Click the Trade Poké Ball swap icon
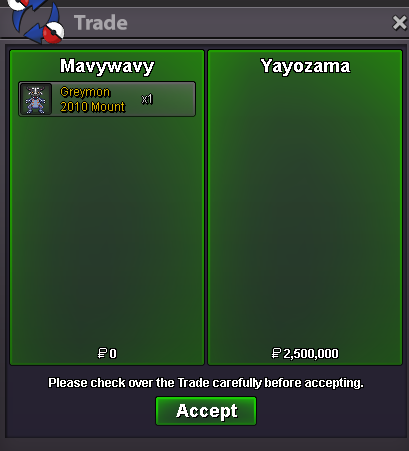Viewport: 409px width, 451px height. (x=36, y=22)
